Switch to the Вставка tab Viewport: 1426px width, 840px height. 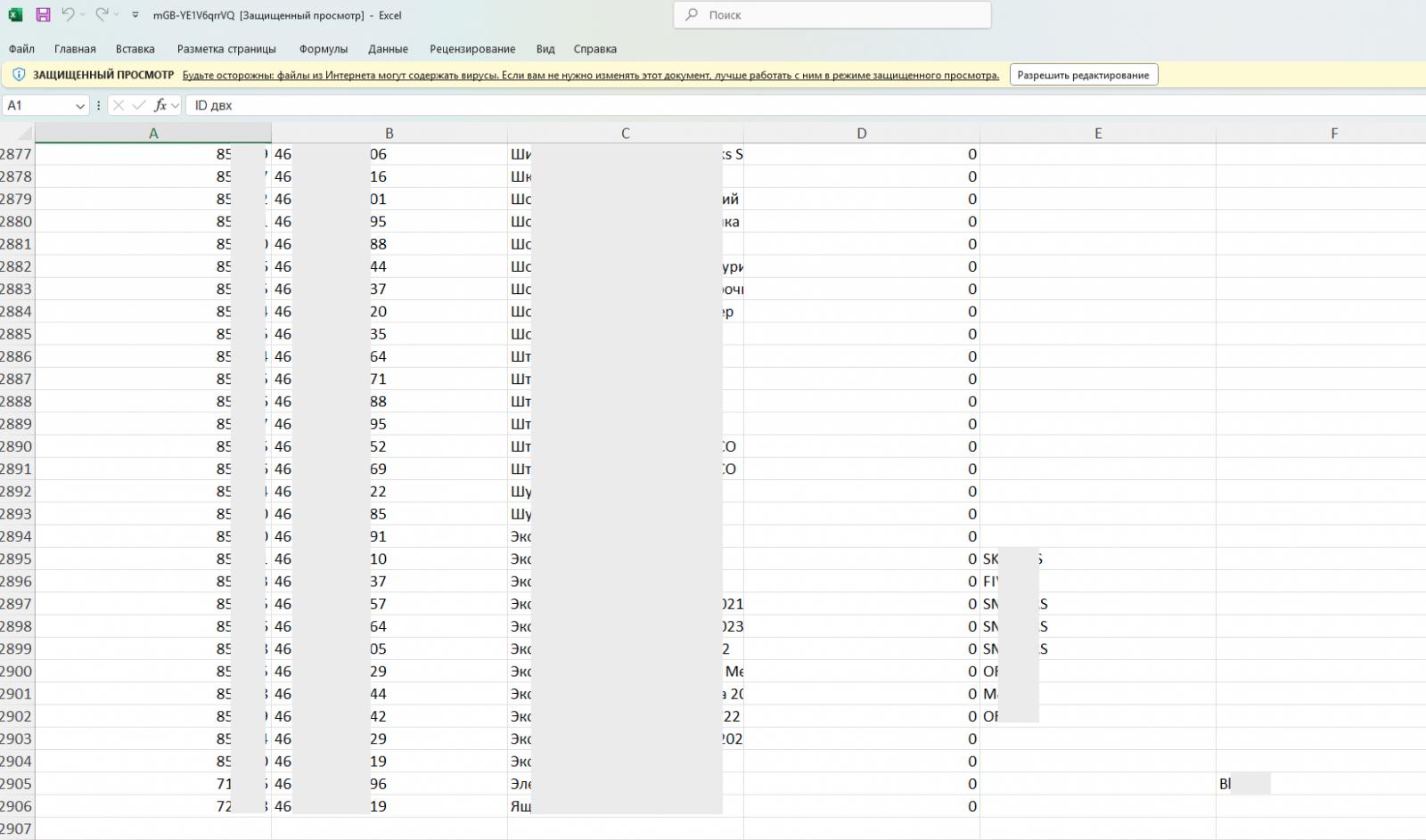tap(135, 49)
